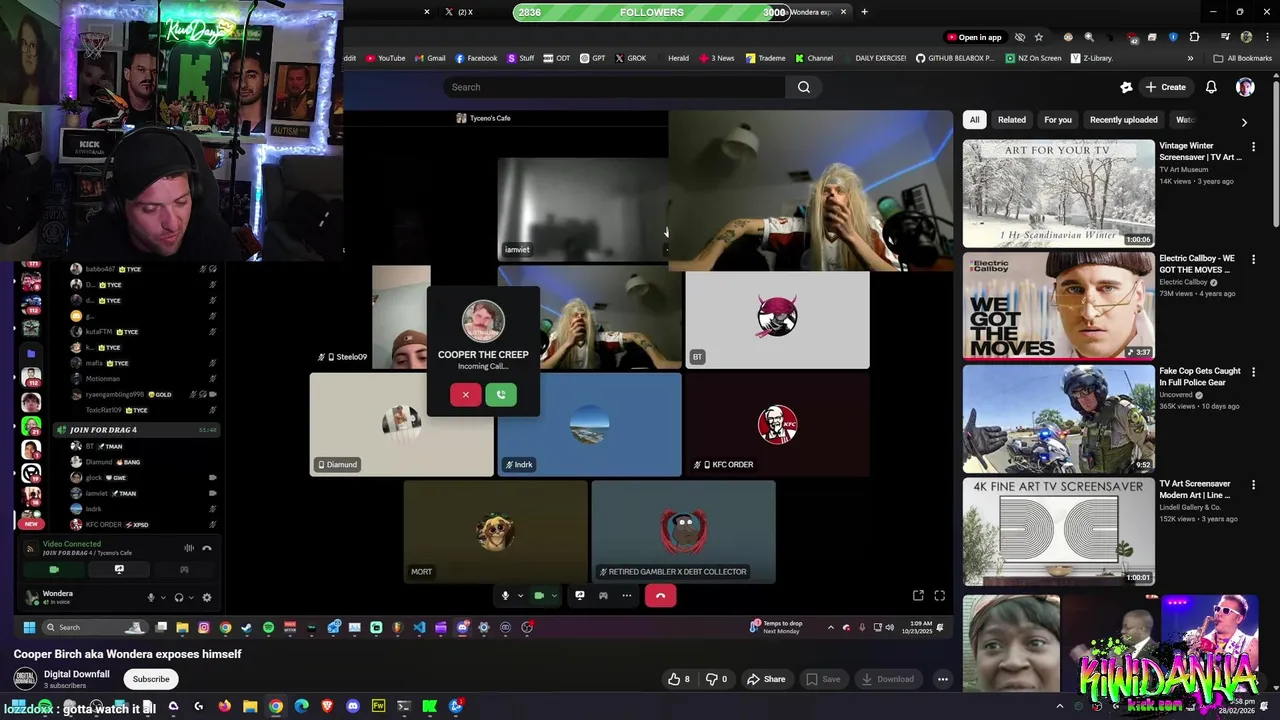This screenshot has width=1280, height=720.
Task: Click the YouTube search input field
Action: [x=615, y=87]
